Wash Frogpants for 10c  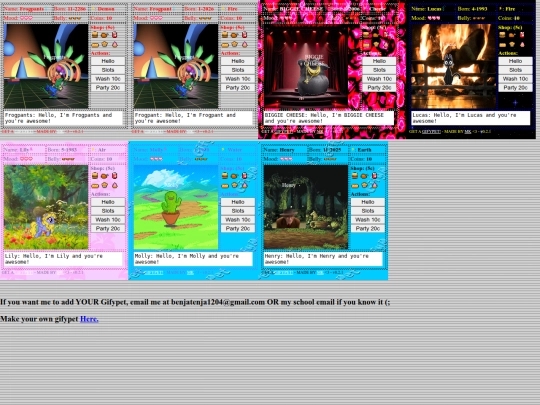click(108, 79)
